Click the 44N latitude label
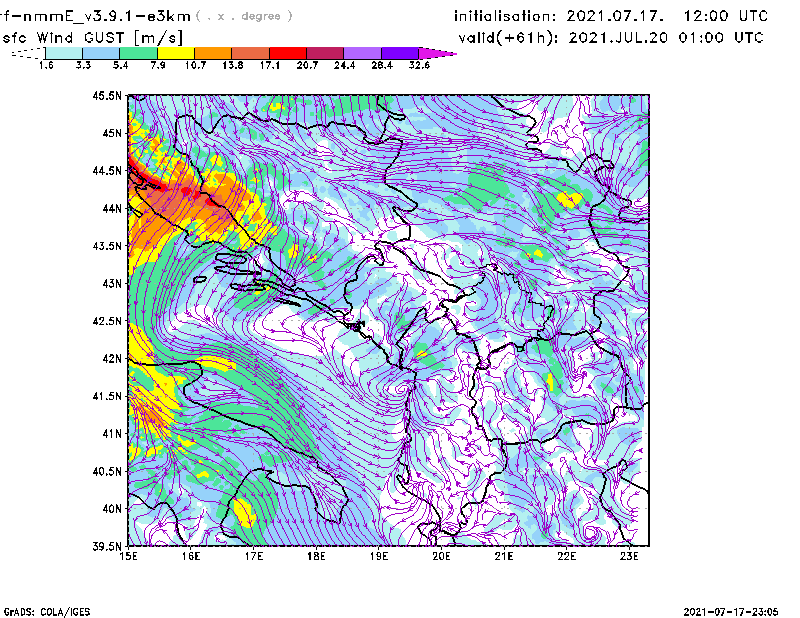 (112, 208)
